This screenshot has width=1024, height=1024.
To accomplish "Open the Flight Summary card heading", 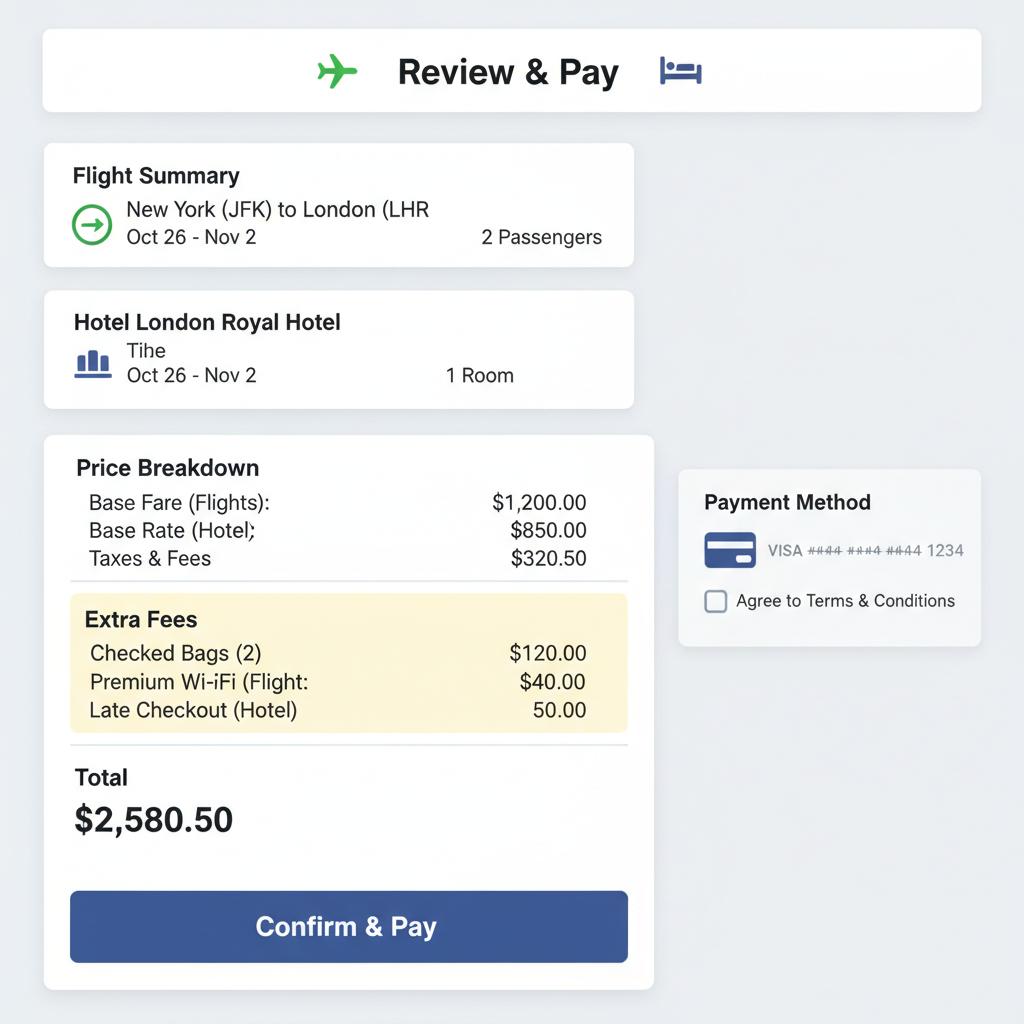I will (156, 176).
